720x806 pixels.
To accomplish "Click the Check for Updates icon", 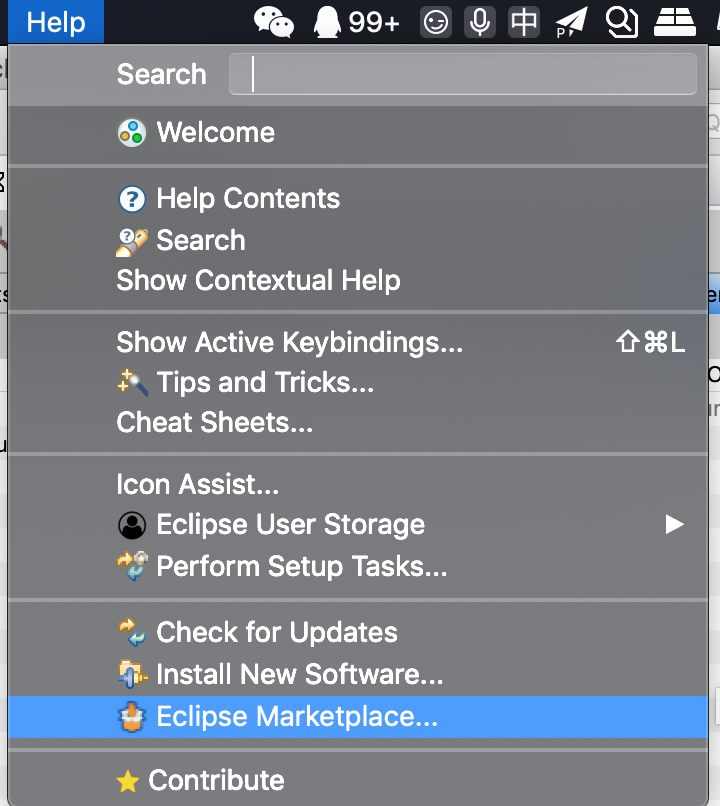I will [131, 632].
